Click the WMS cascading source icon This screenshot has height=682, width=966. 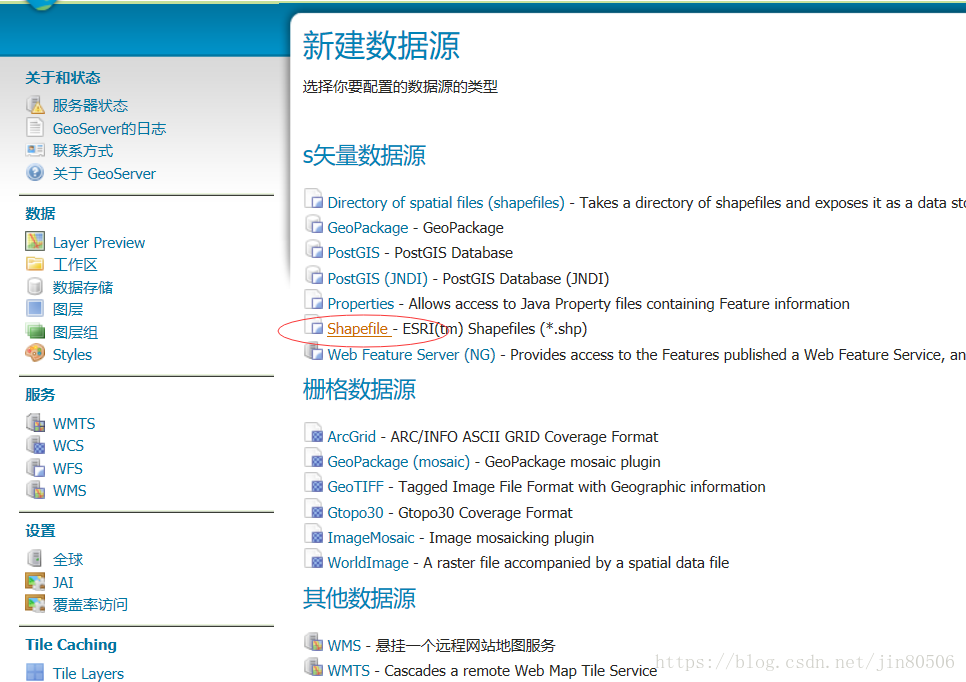[314, 643]
